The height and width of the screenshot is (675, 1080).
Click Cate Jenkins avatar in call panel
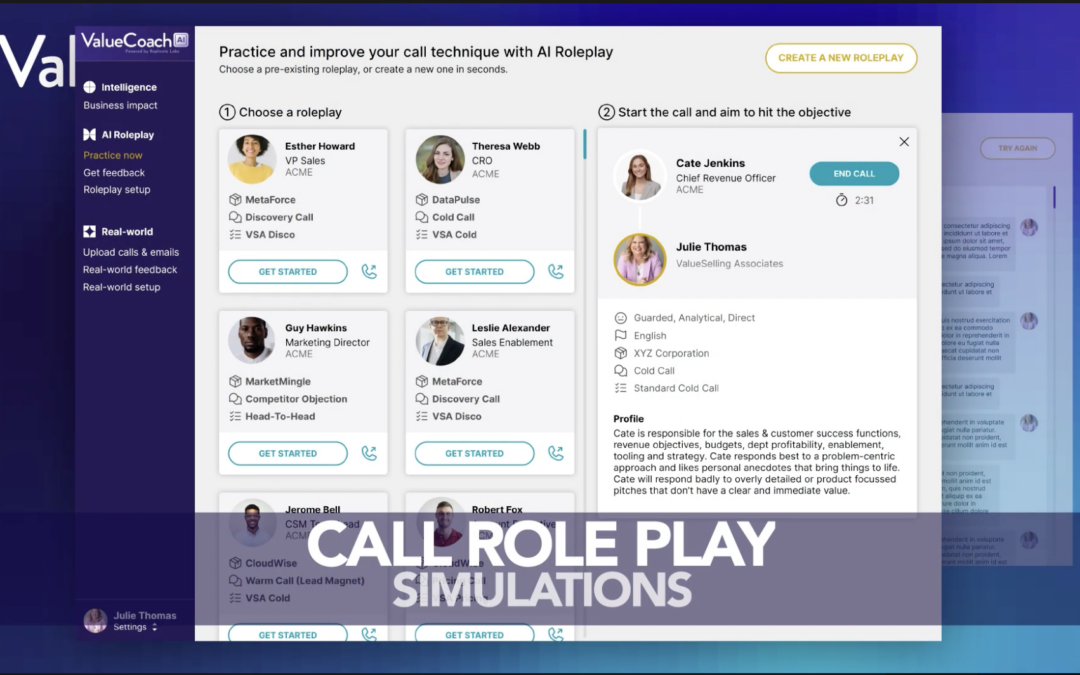640,176
